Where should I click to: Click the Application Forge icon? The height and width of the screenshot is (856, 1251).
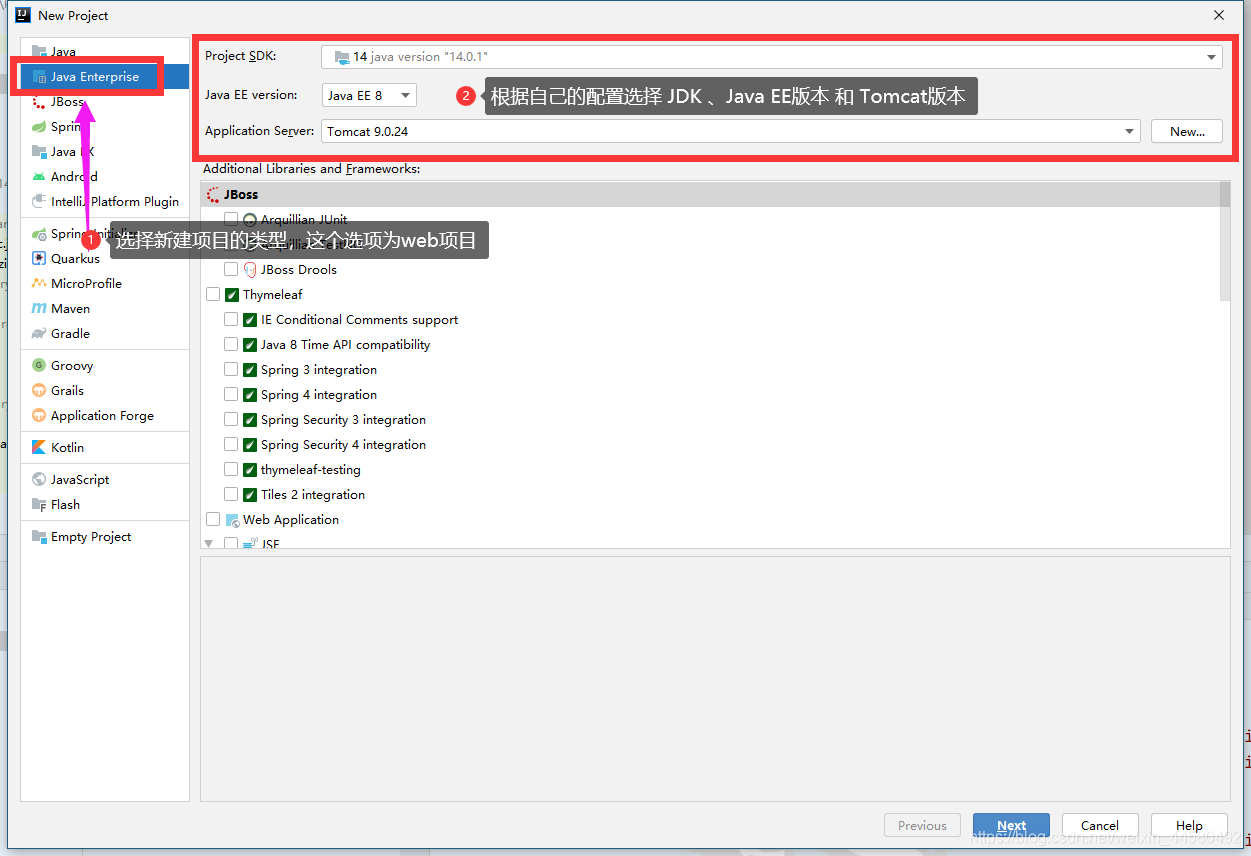point(39,416)
